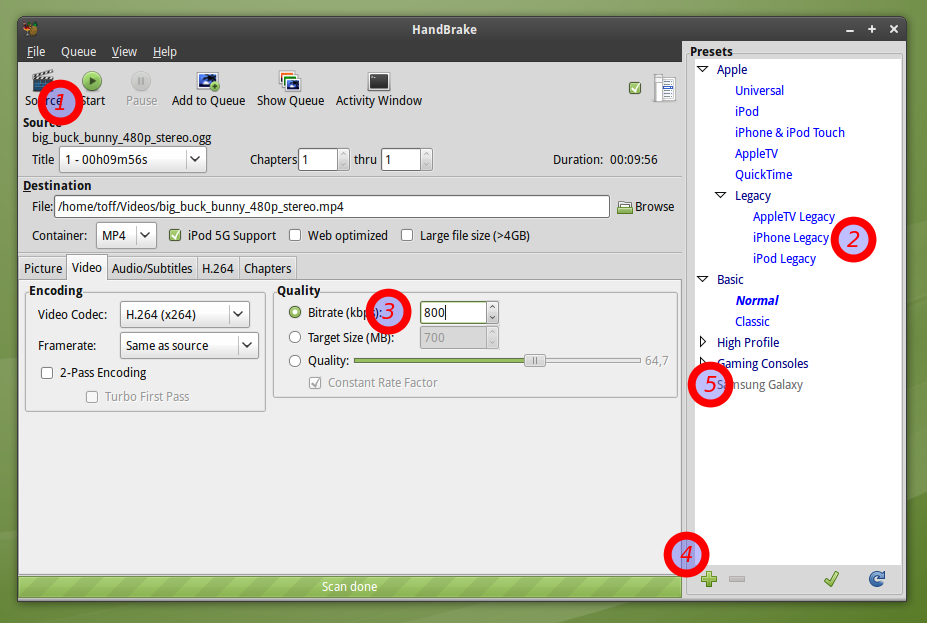Select the Quality radio button
The image size is (927, 623).
(x=295, y=361)
